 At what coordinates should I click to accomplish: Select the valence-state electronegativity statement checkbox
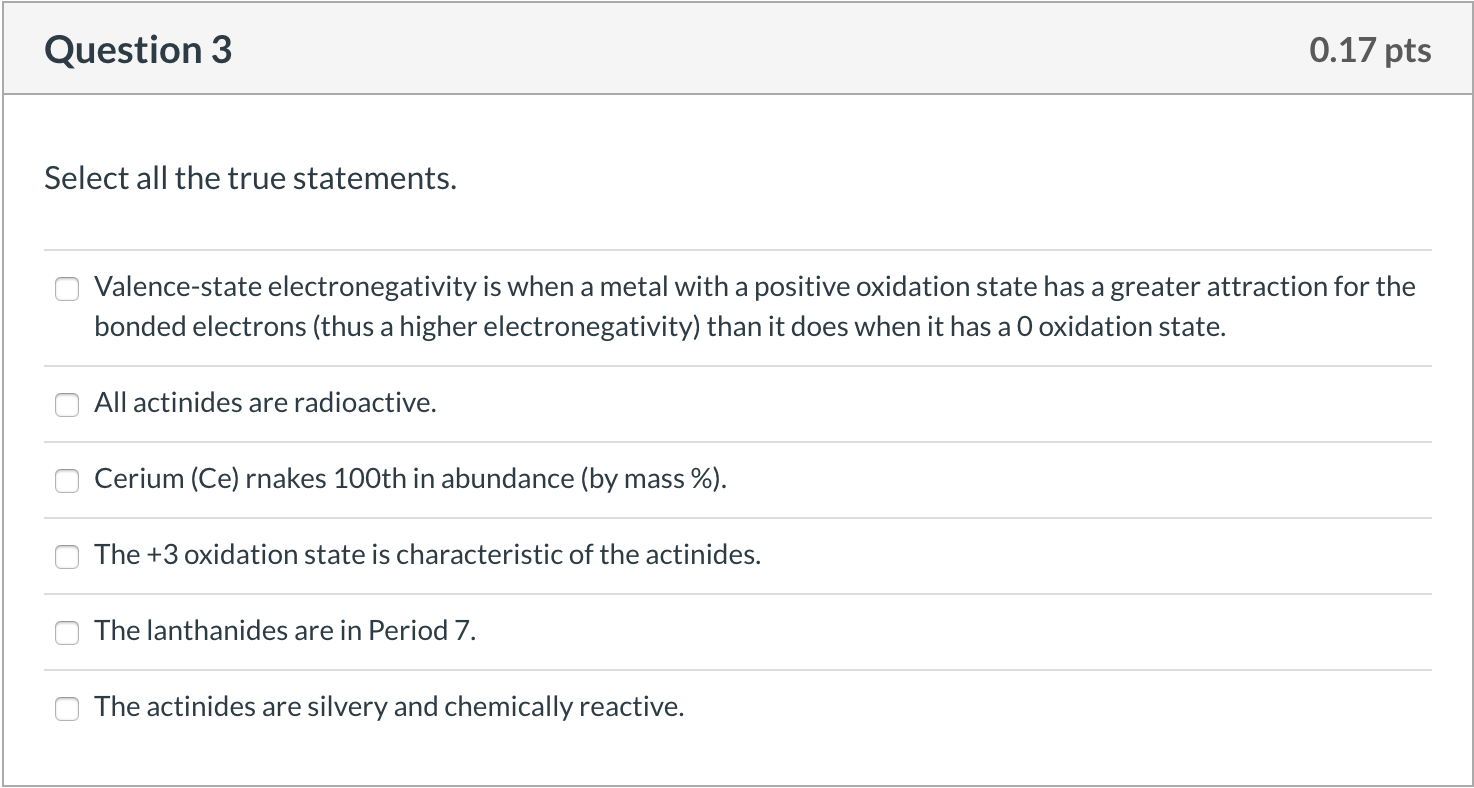pyautogui.click(x=67, y=289)
